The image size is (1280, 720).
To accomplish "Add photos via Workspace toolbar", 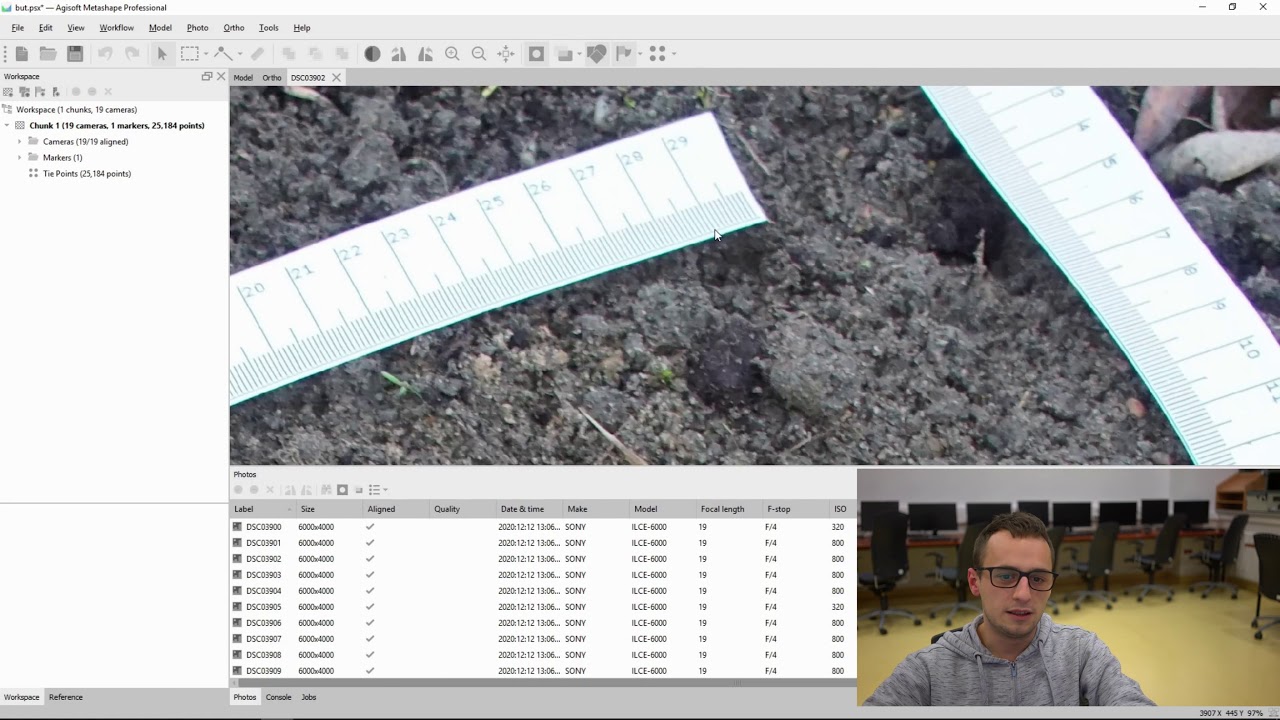I will [24, 92].
